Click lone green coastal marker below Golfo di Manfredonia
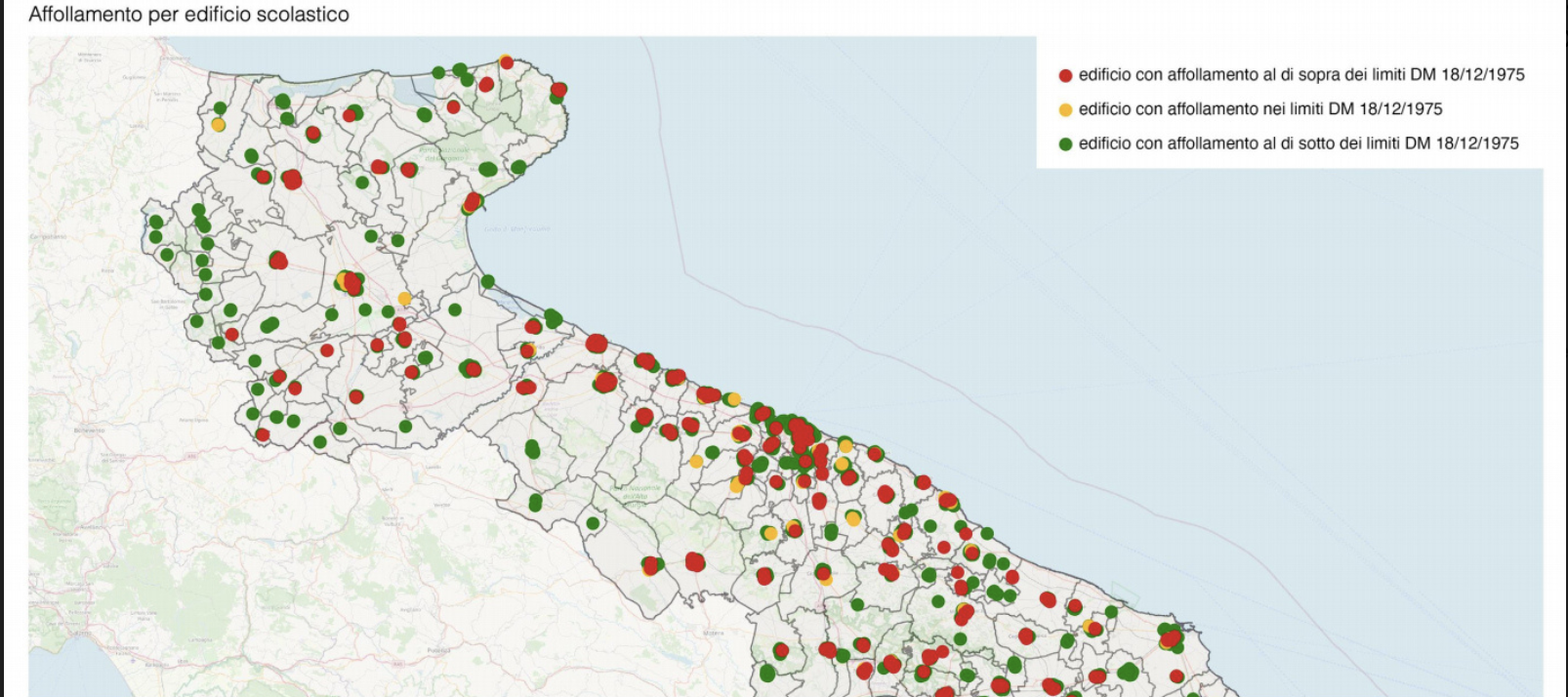This screenshot has height=697, width=1568. tap(487, 281)
